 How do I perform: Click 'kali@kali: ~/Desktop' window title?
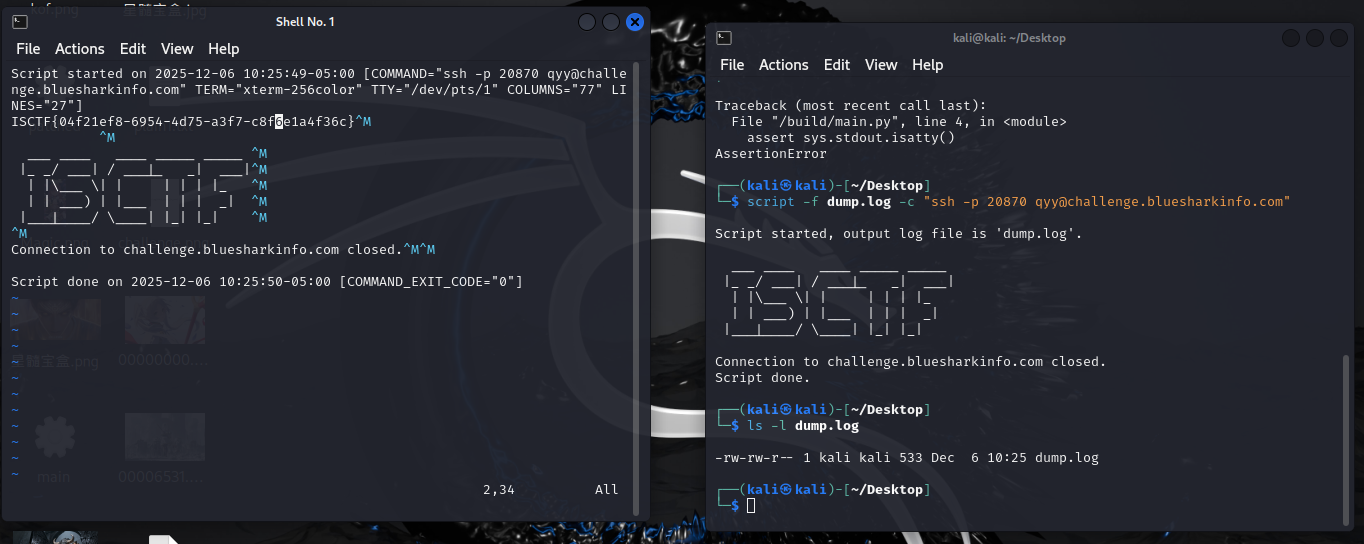coord(1009,38)
